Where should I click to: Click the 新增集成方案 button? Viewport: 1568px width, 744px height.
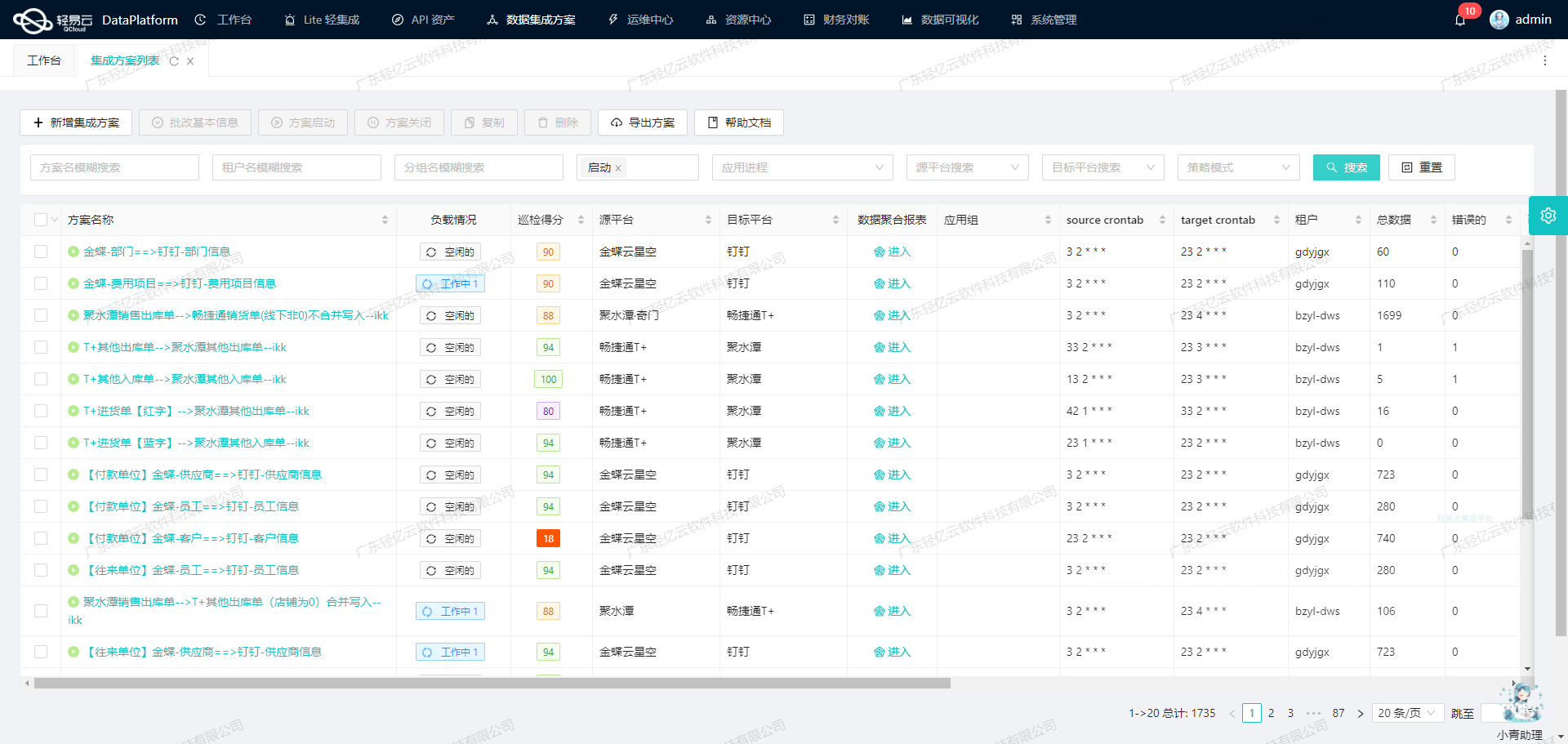(76, 123)
